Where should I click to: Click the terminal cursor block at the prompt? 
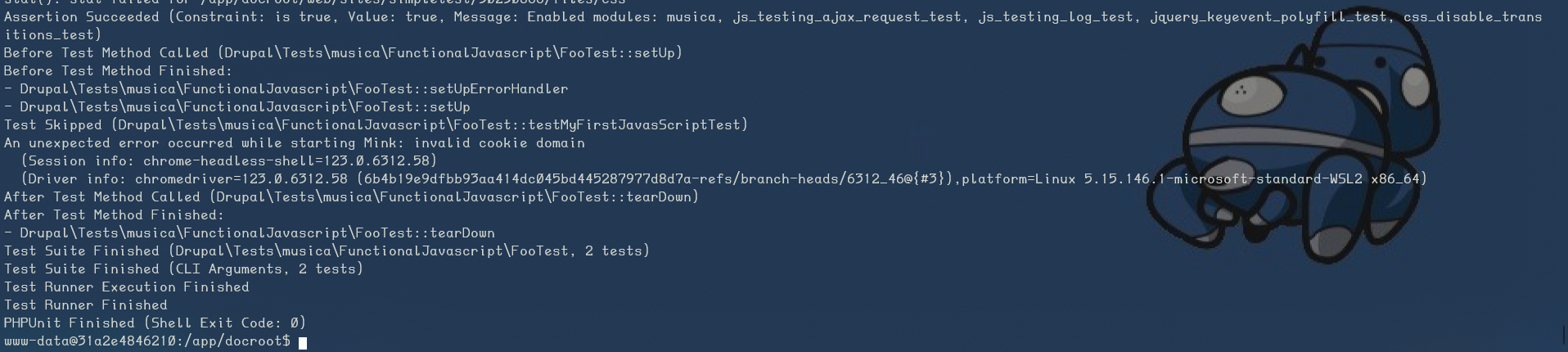(x=303, y=342)
